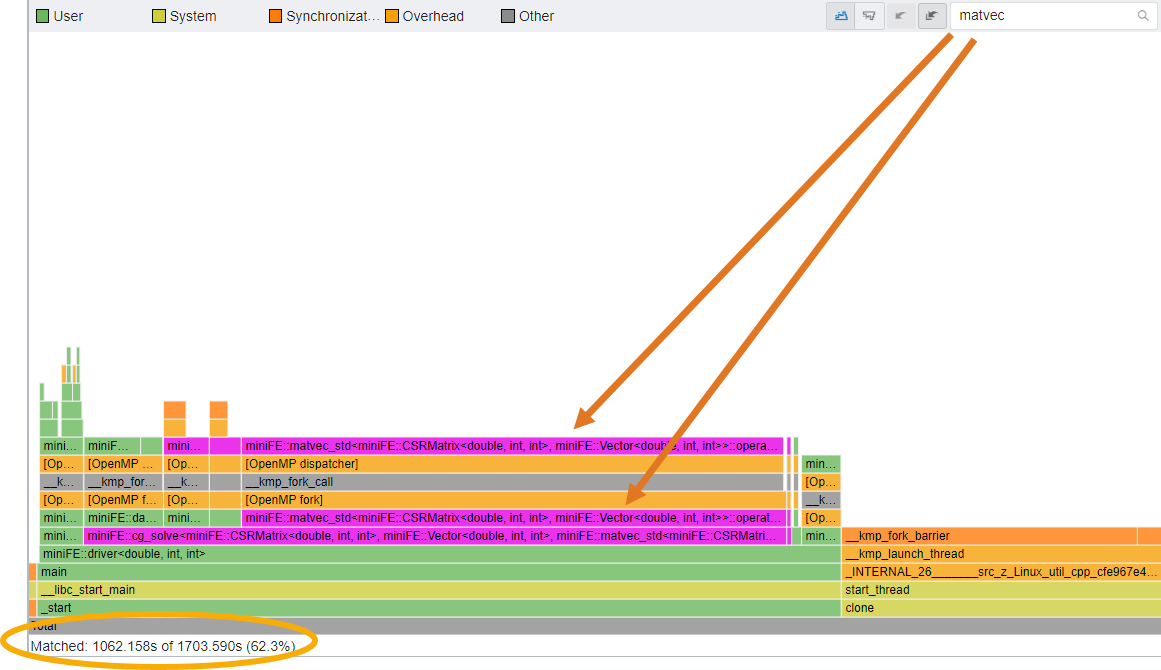This screenshot has height=670, width=1161.
Task: Switch to inverted Icicle Graph view icon
Action: coord(869,16)
